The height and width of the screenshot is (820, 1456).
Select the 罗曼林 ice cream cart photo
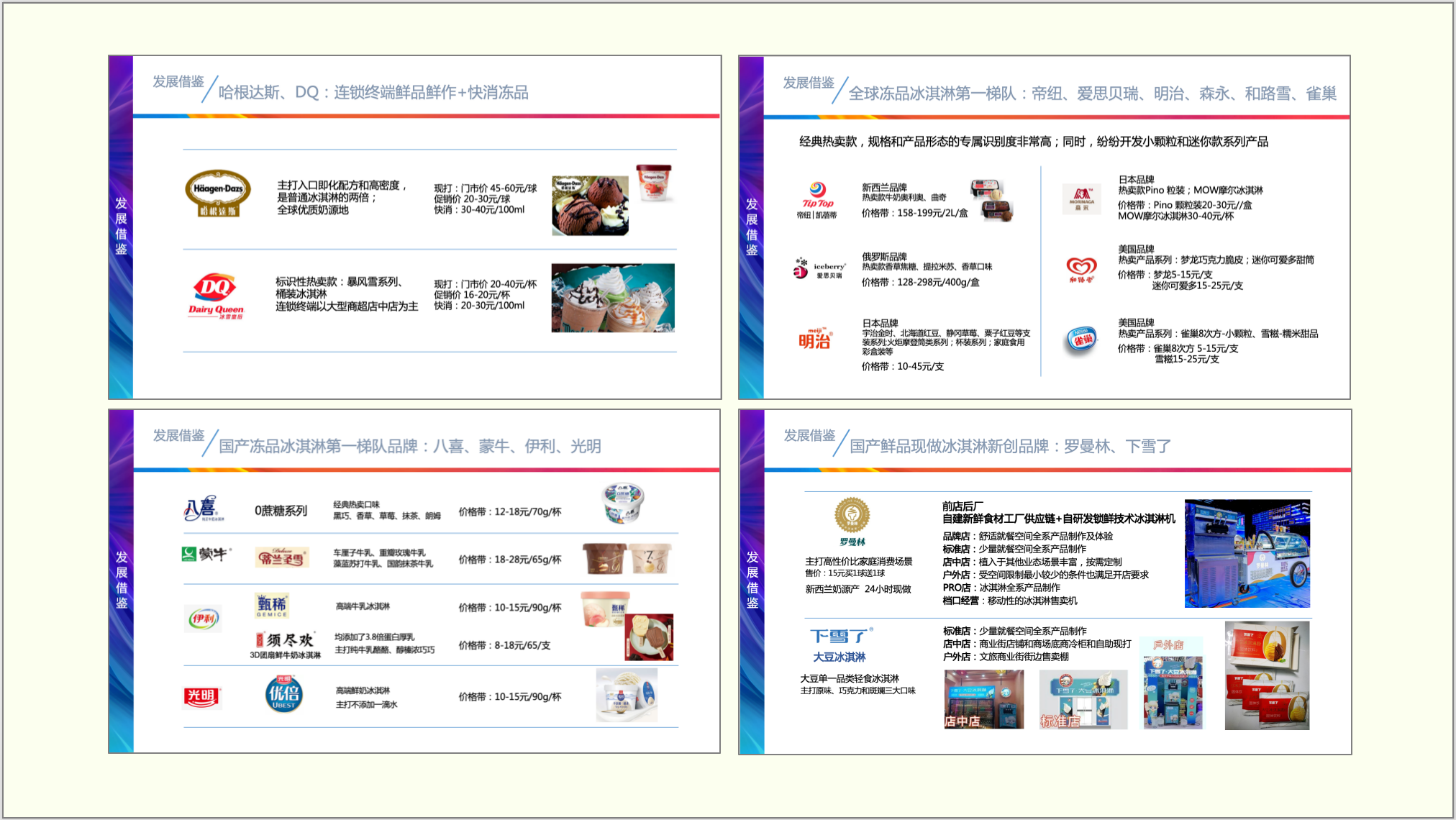coord(1247,553)
